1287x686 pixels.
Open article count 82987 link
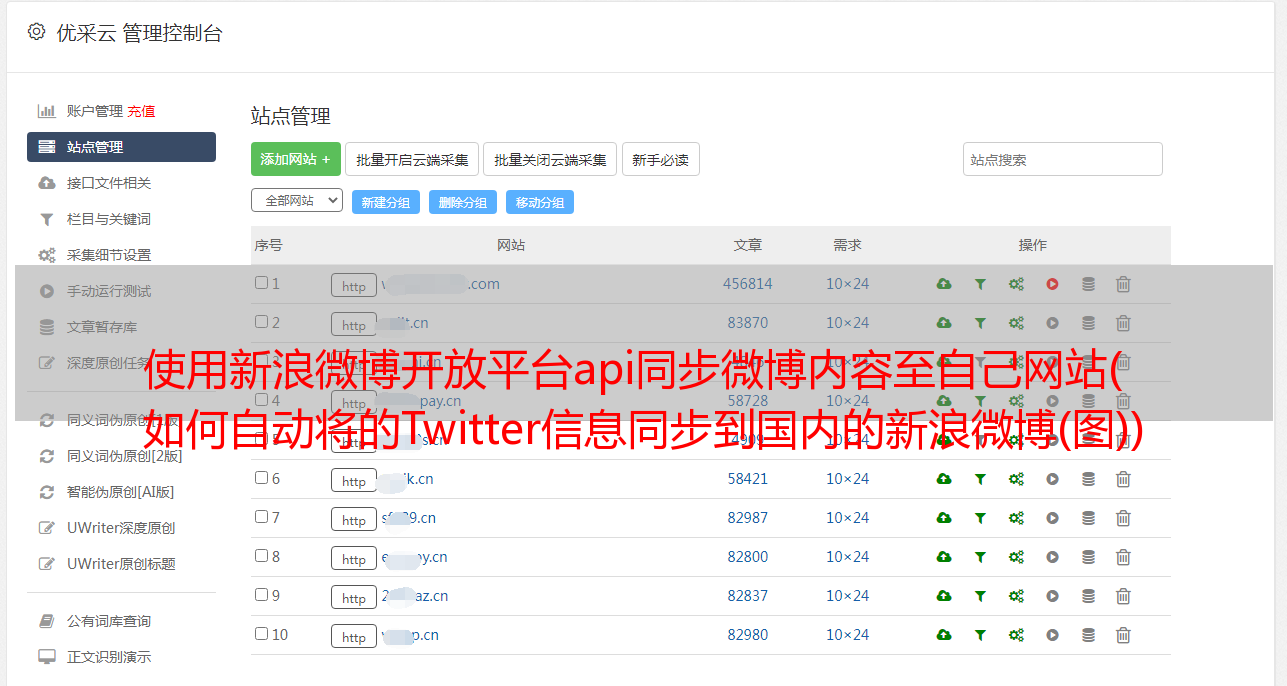[748, 518]
